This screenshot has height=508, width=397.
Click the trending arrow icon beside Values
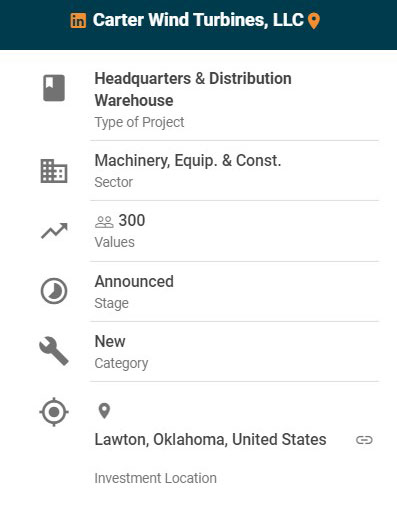coord(54,231)
